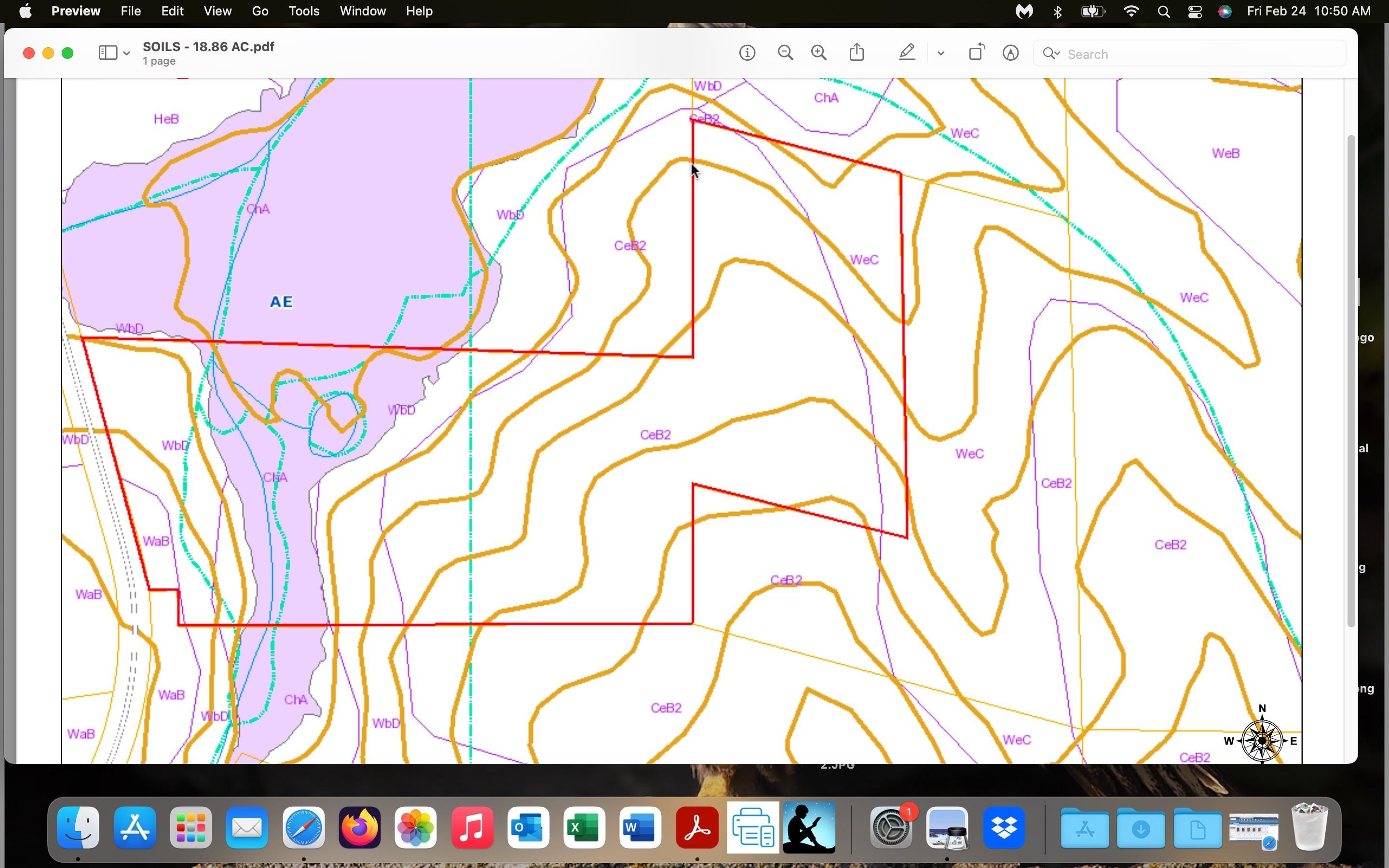The image size is (1389, 868).
Task: Zoom in on the soils map
Action: [x=819, y=54]
